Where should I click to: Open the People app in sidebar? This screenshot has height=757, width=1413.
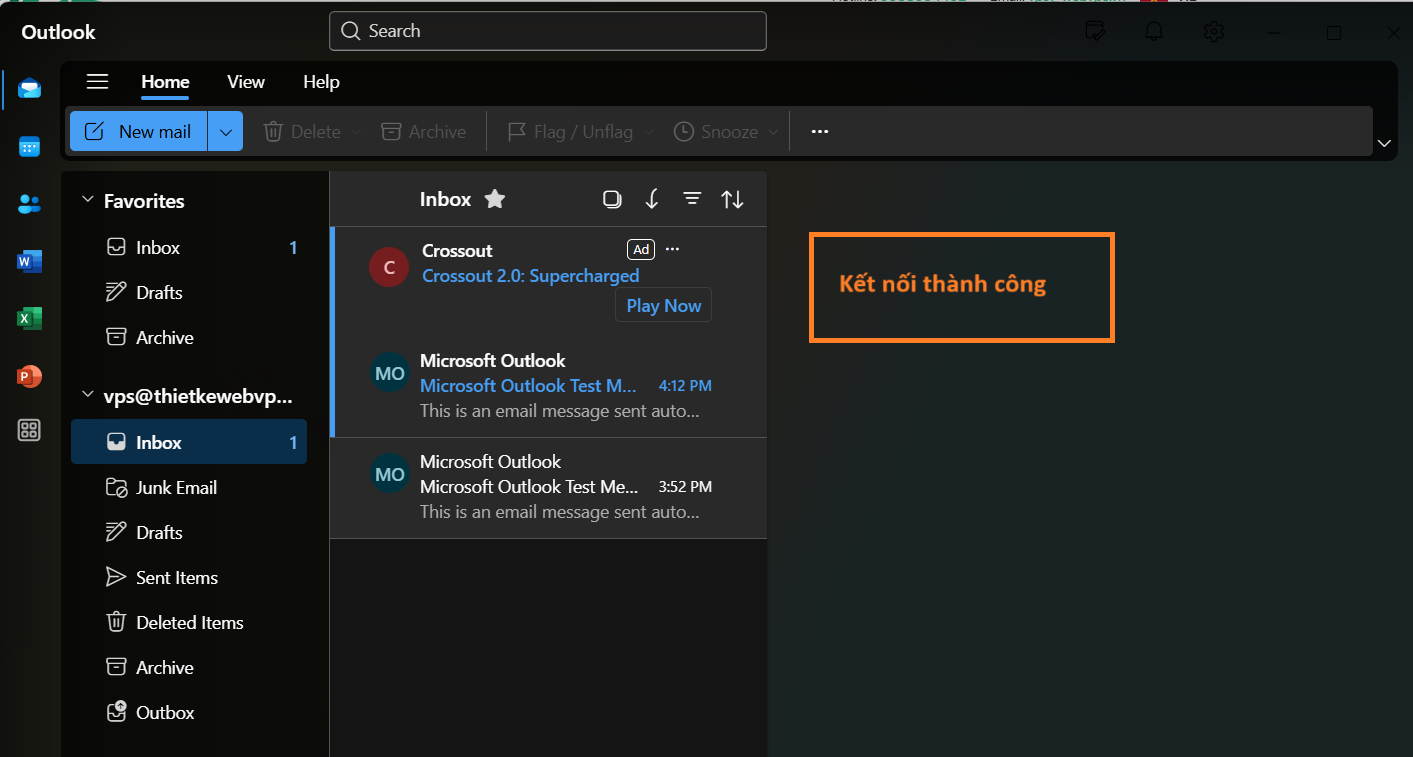(x=29, y=204)
